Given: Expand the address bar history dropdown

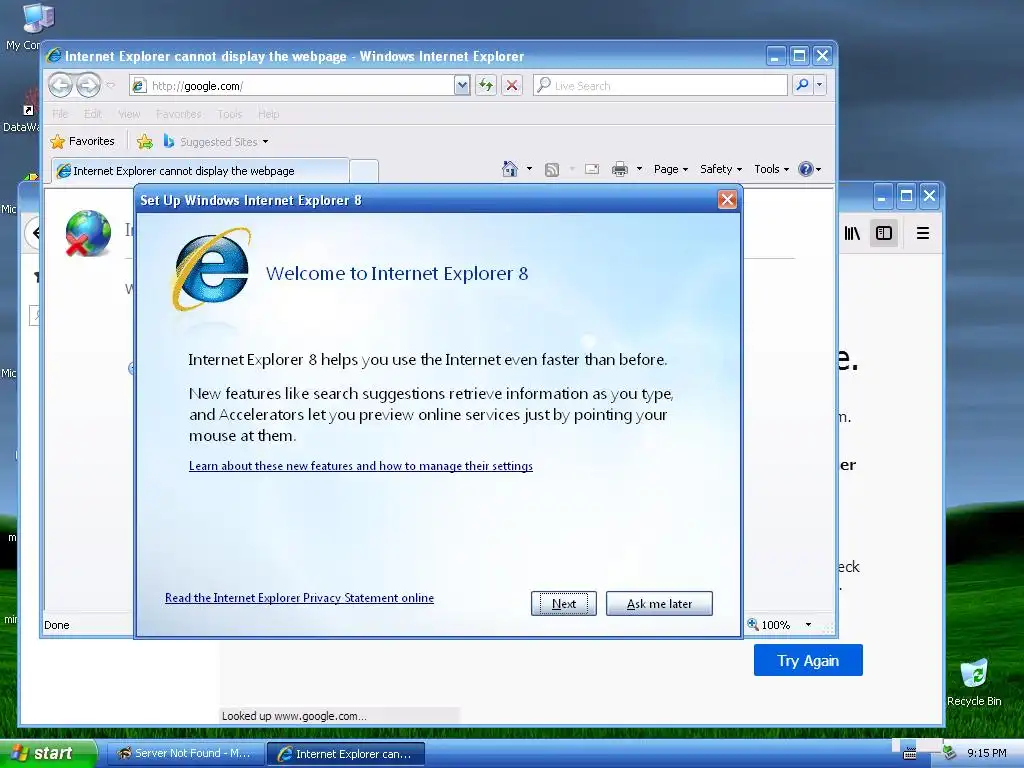Looking at the screenshot, I should tap(462, 86).
